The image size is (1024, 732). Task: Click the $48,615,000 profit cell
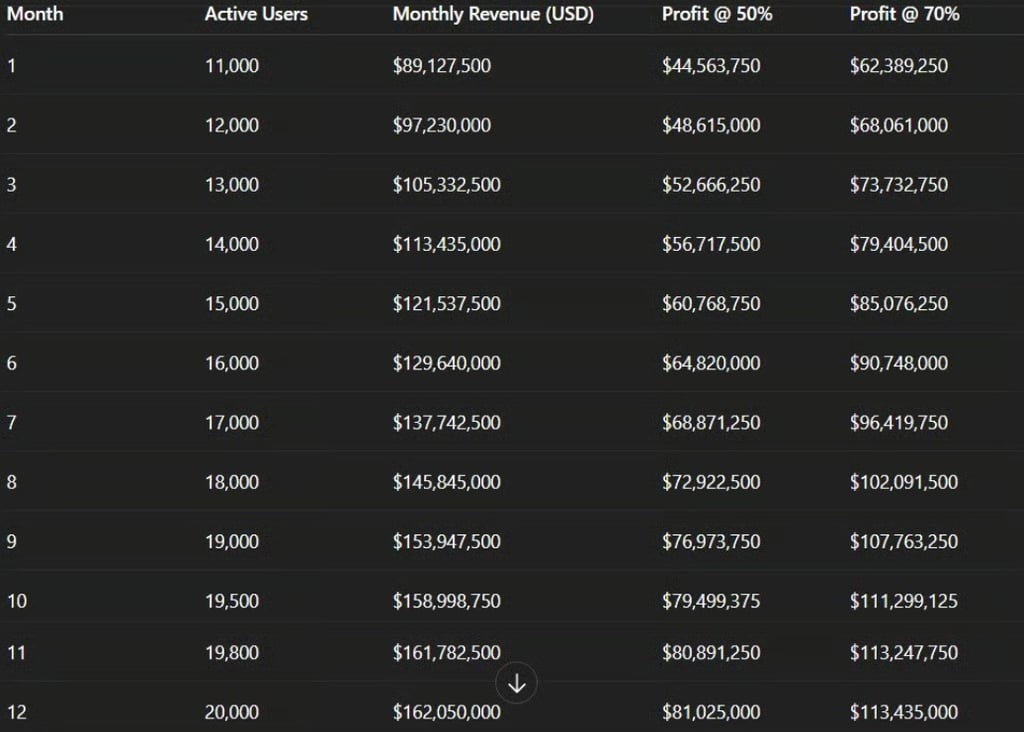[x=710, y=126]
